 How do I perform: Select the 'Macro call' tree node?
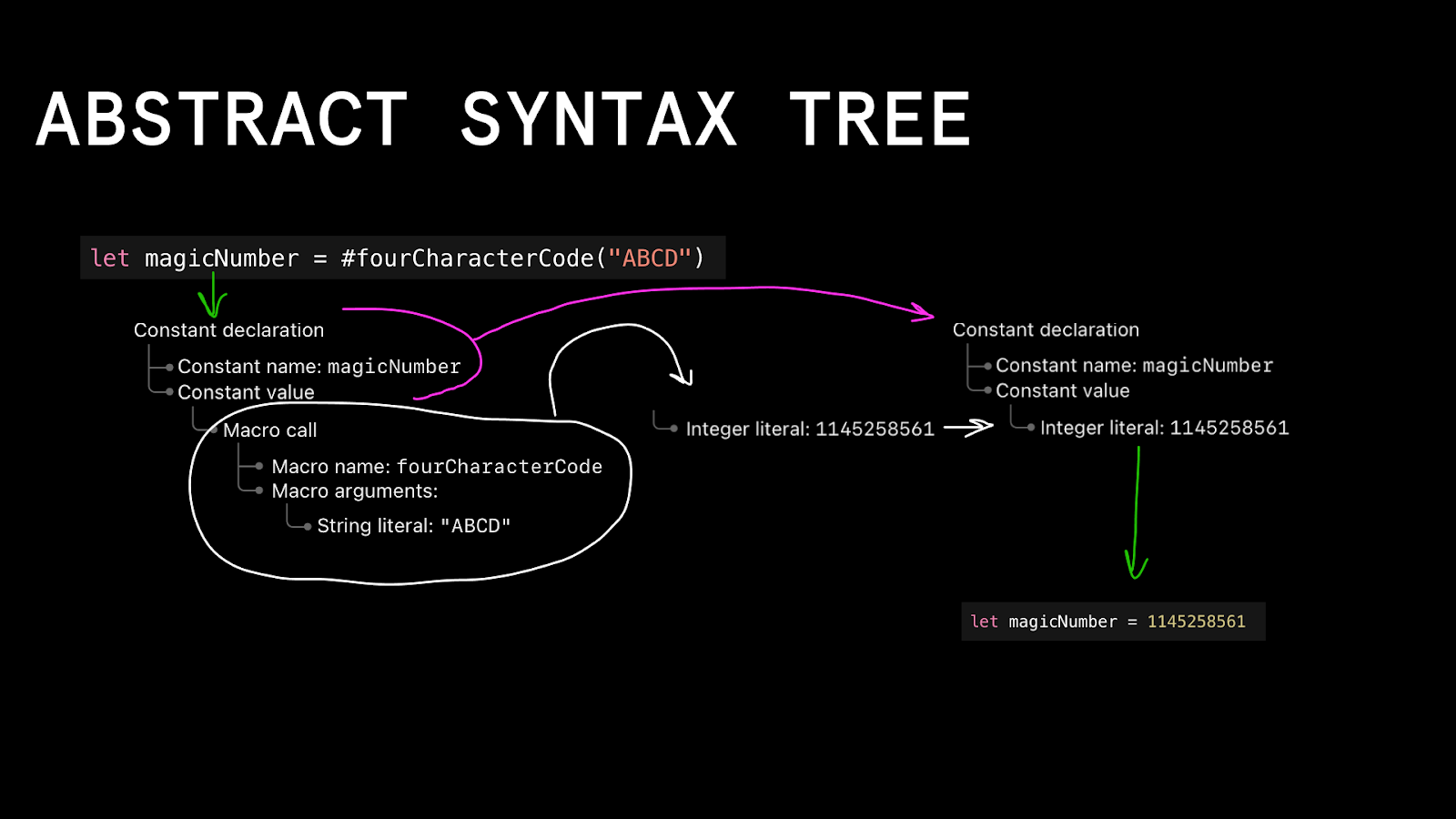[x=269, y=430]
